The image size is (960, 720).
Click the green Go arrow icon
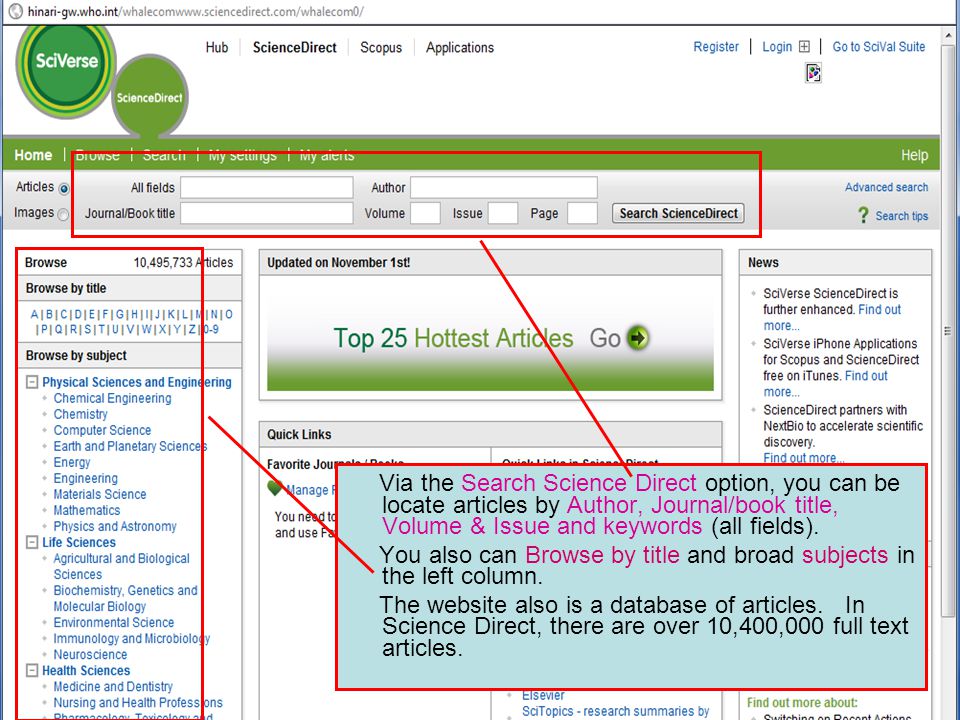(638, 338)
